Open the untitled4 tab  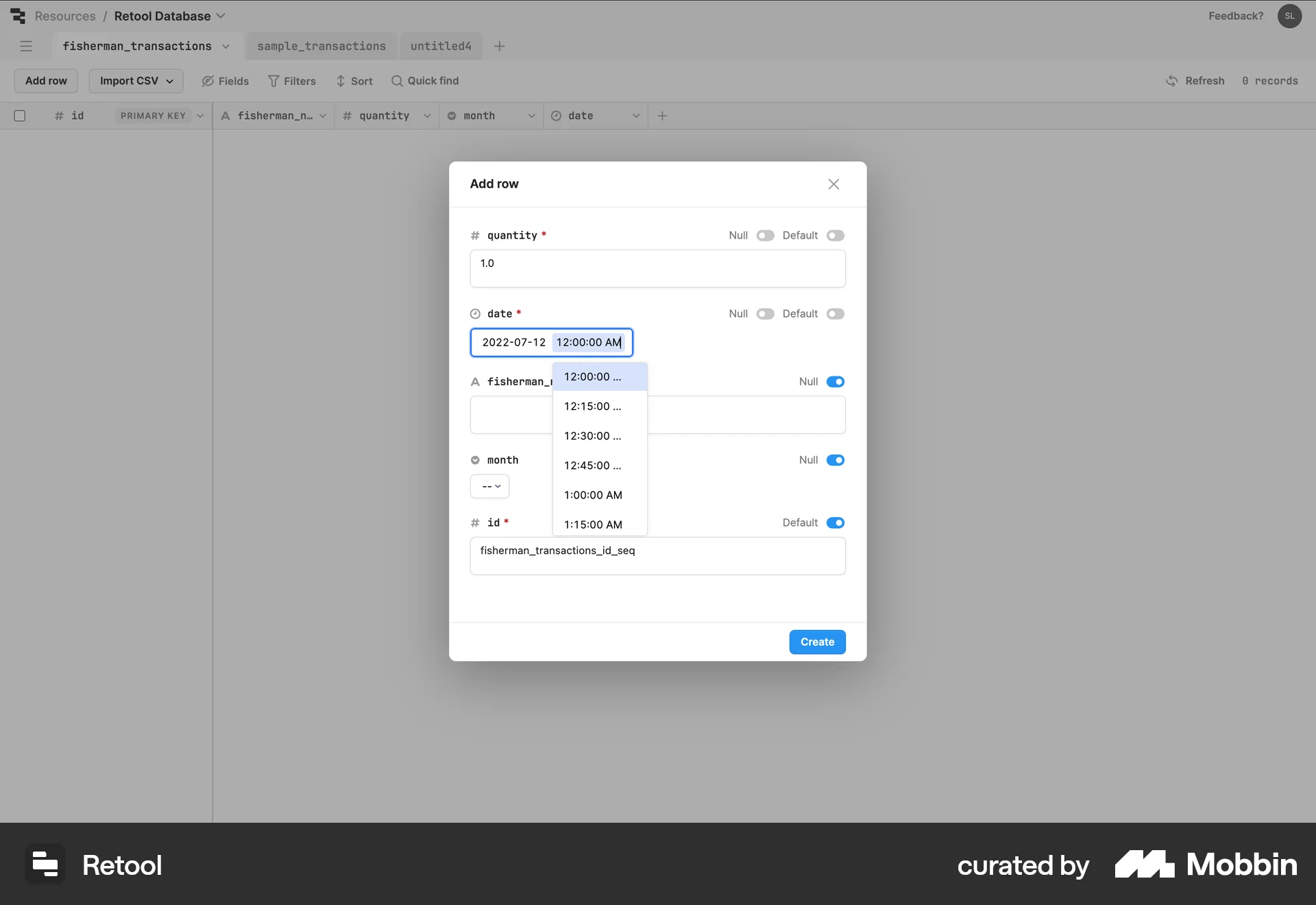pos(440,46)
